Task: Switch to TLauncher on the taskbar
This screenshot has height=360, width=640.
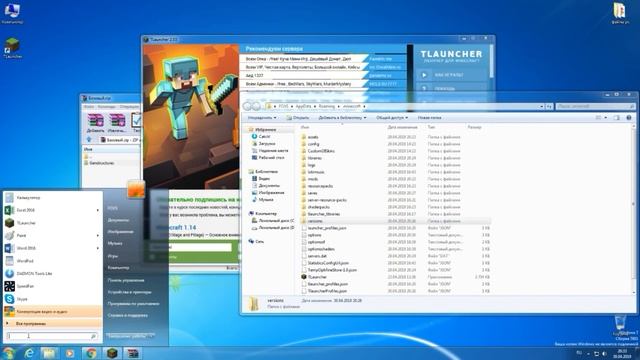Action: point(112,353)
